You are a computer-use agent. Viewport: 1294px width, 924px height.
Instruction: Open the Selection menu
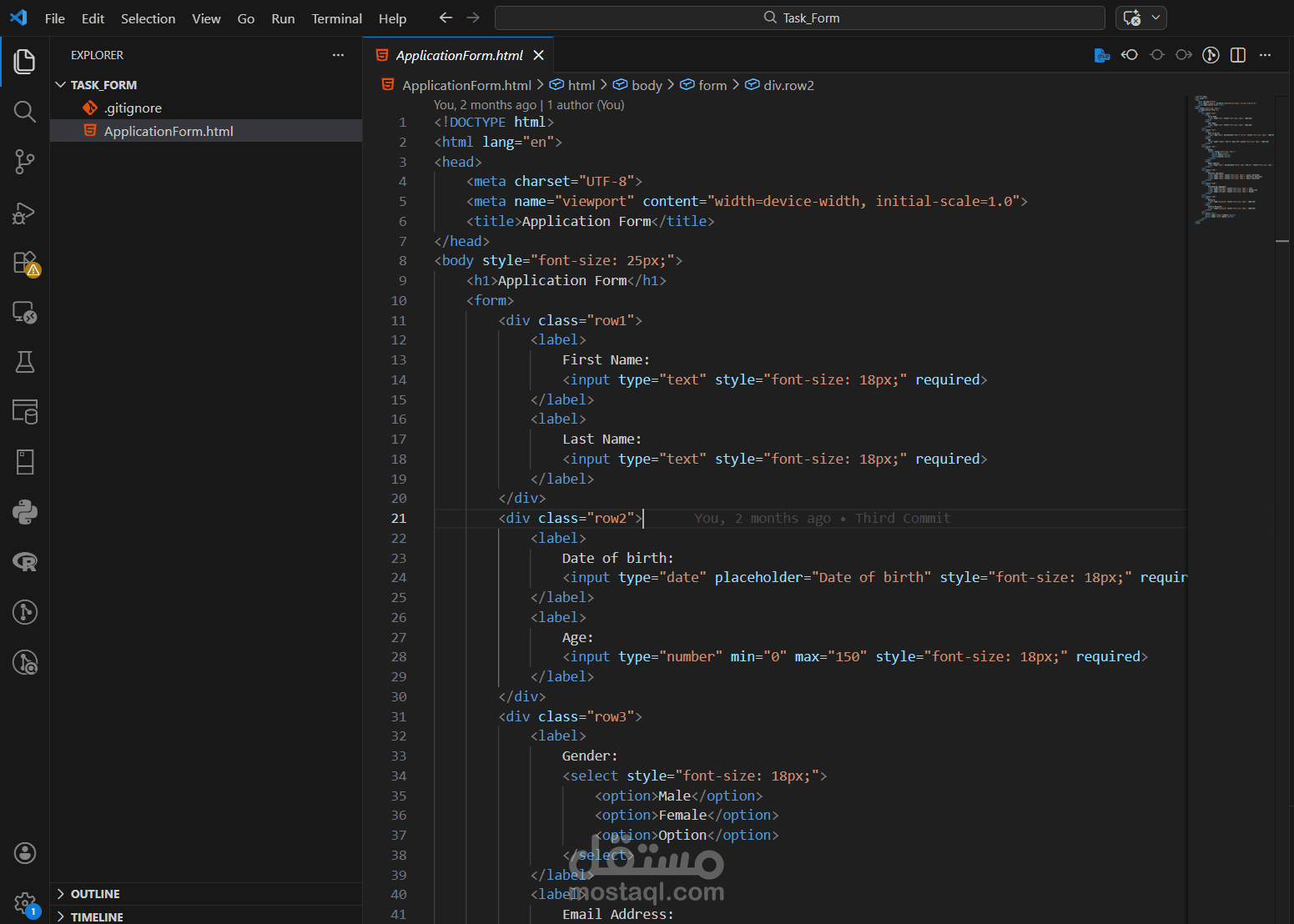point(148,18)
